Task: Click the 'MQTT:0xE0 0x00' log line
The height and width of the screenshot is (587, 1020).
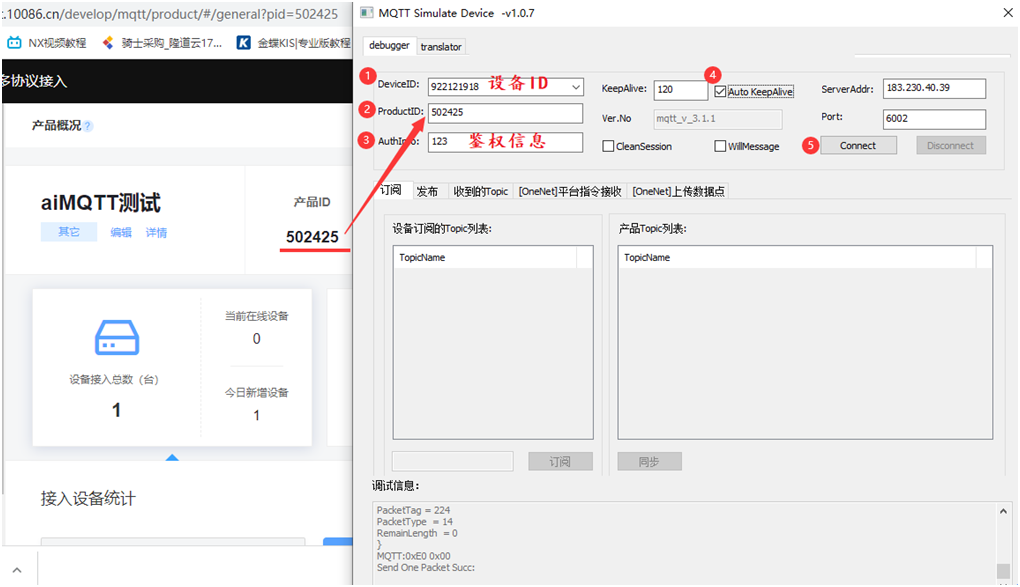Action: (414, 556)
